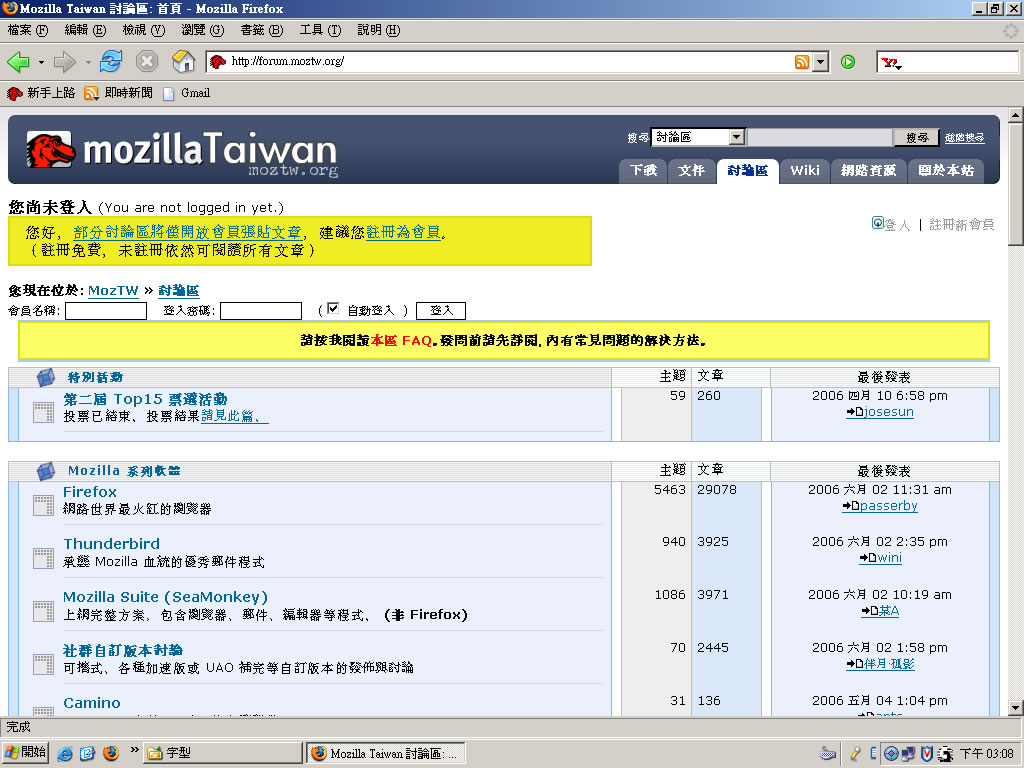The width and height of the screenshot is (1024, 768).
Task: Click the 會員名稱 username input field
Action: click(x=106, y=311)
